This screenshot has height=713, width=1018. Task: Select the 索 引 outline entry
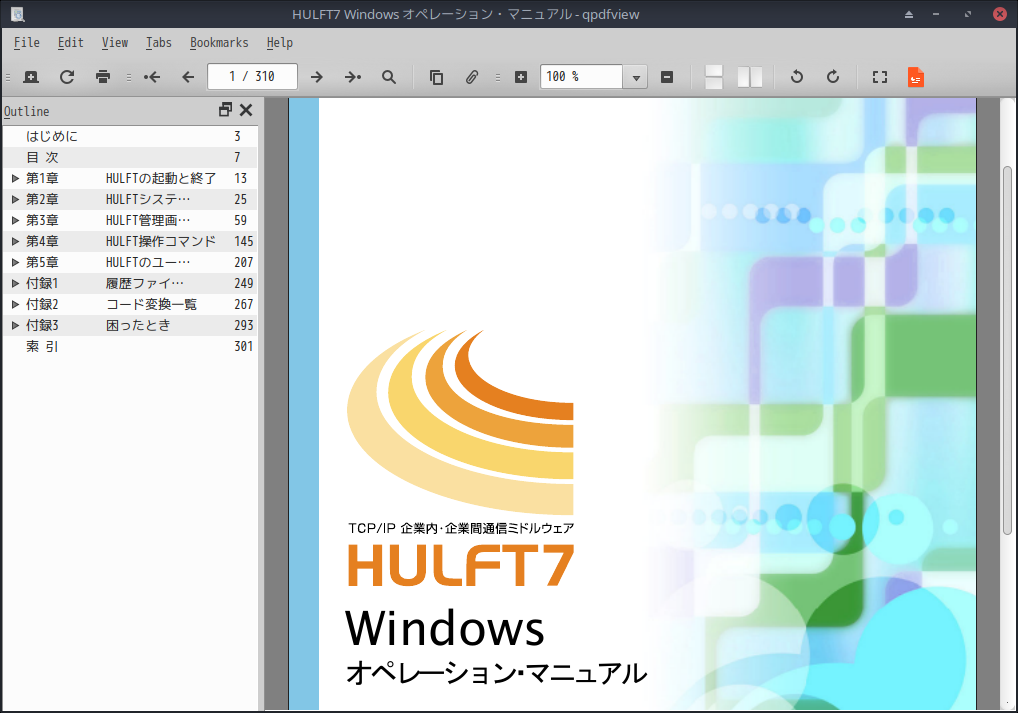42,346
